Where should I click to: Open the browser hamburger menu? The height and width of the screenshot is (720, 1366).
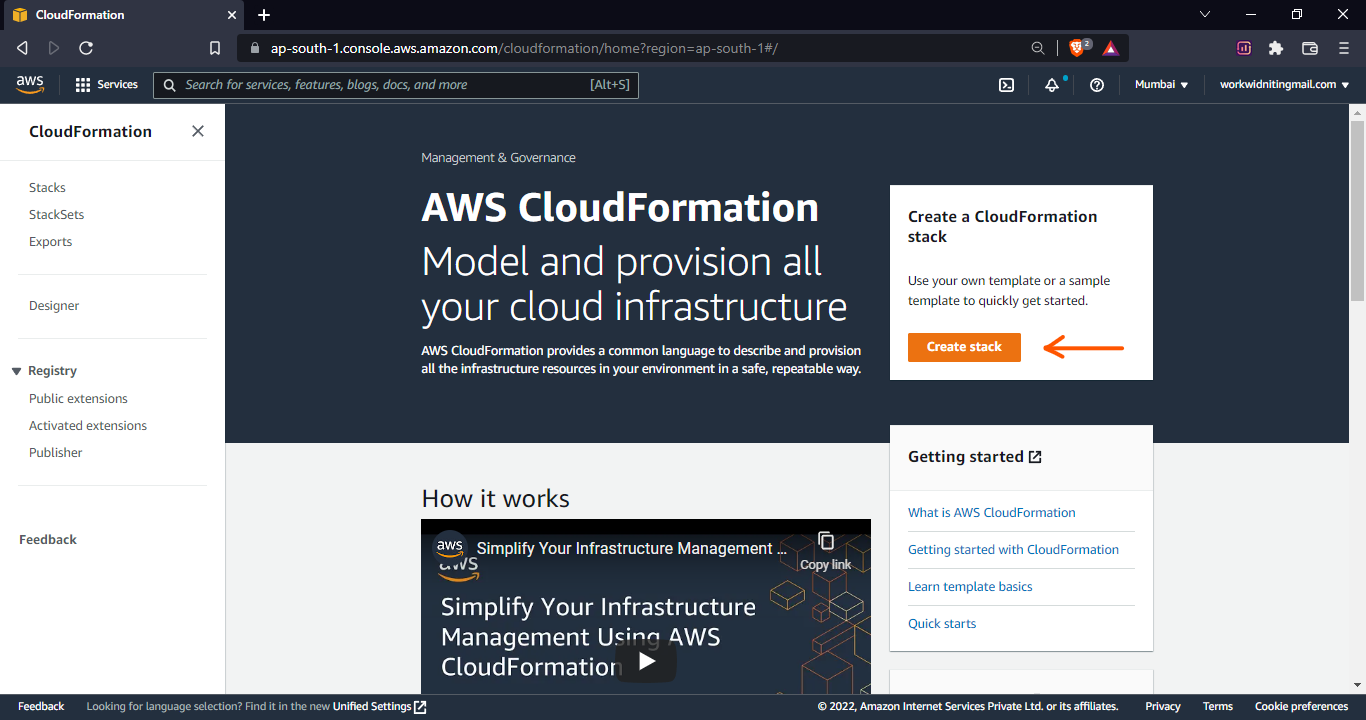1344,48
